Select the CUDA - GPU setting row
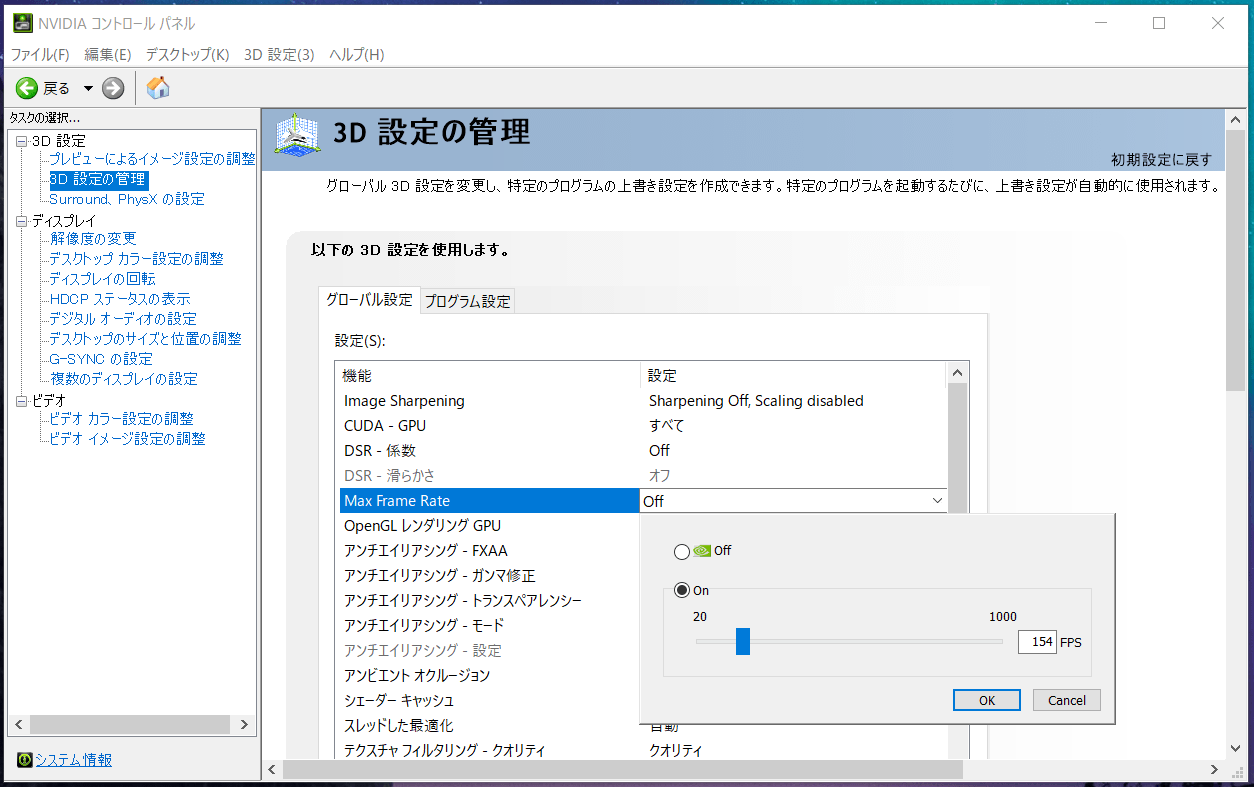 point(642,426)
